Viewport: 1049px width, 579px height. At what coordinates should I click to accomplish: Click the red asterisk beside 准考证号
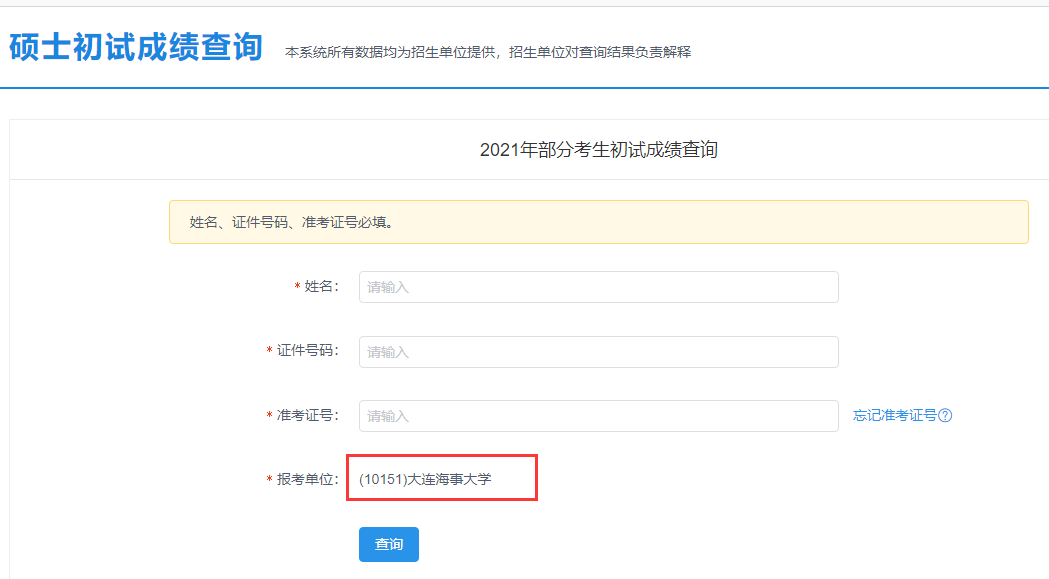(x=269, y=416)
